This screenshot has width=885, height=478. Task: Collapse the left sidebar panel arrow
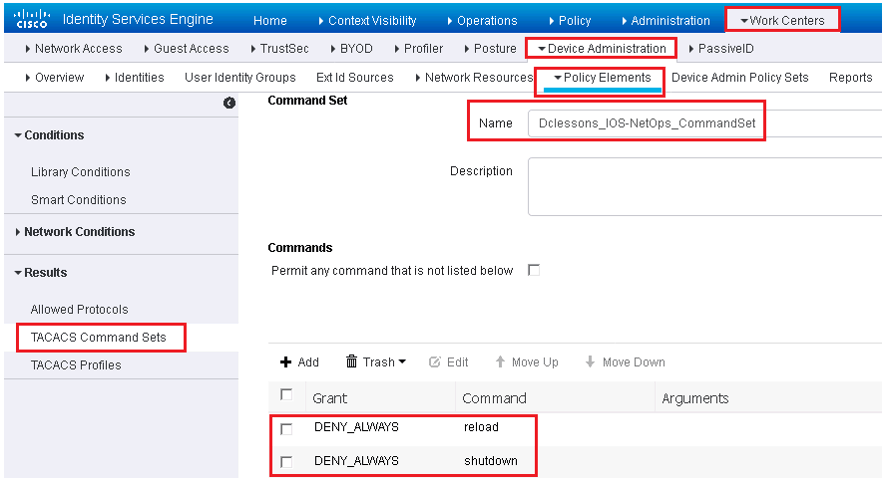point(229,103)
